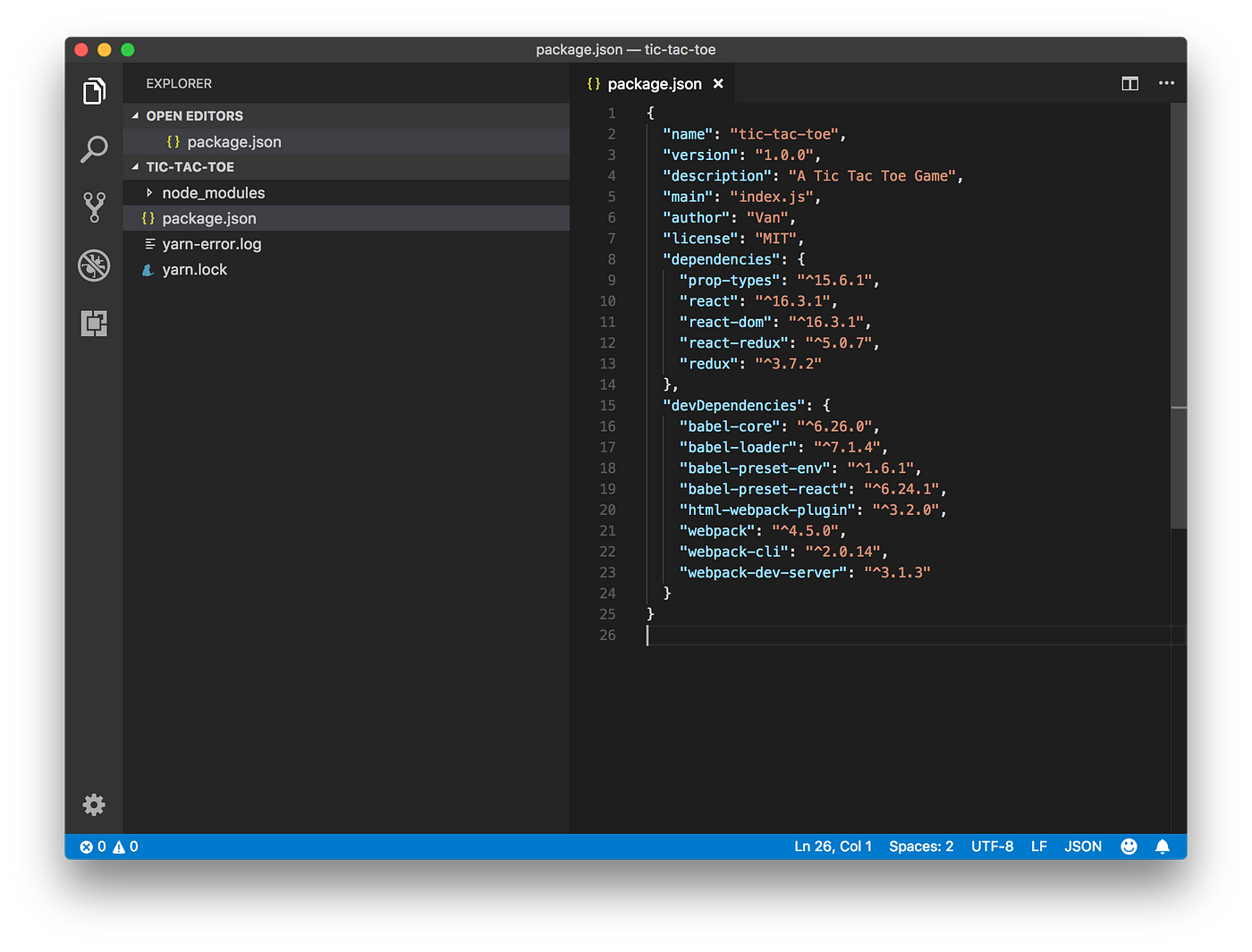1252x952 pixels.
Task: Click the "index.js" main value
Action: pos(772,197)
